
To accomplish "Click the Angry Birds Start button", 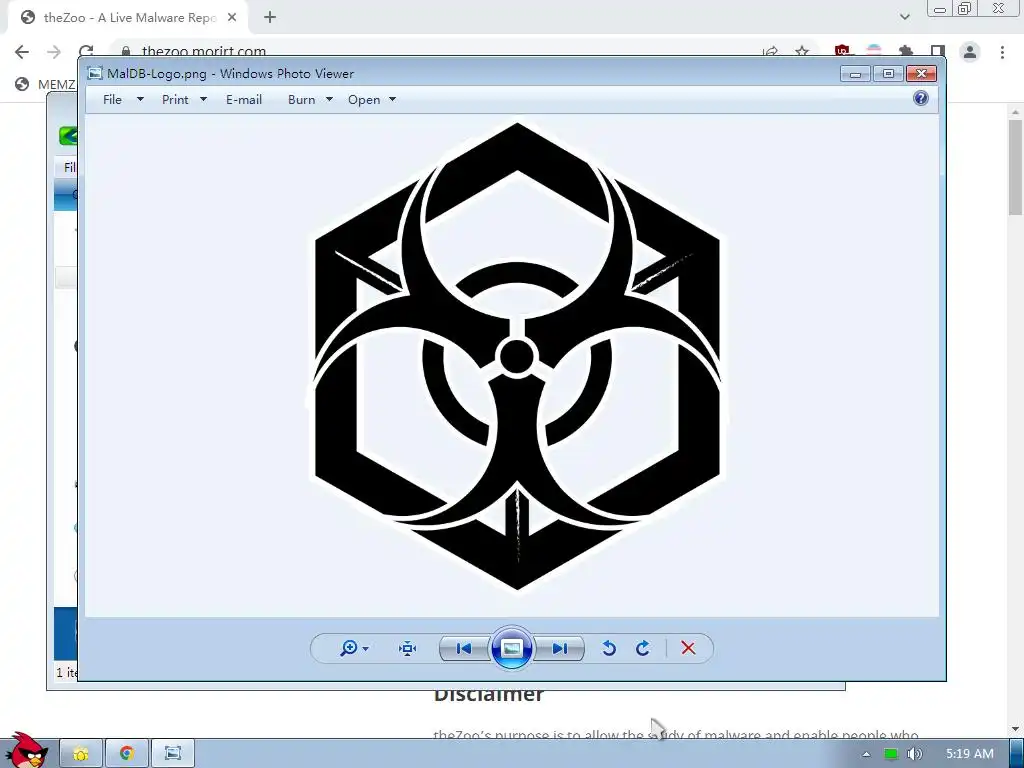I will pos(26,751).
